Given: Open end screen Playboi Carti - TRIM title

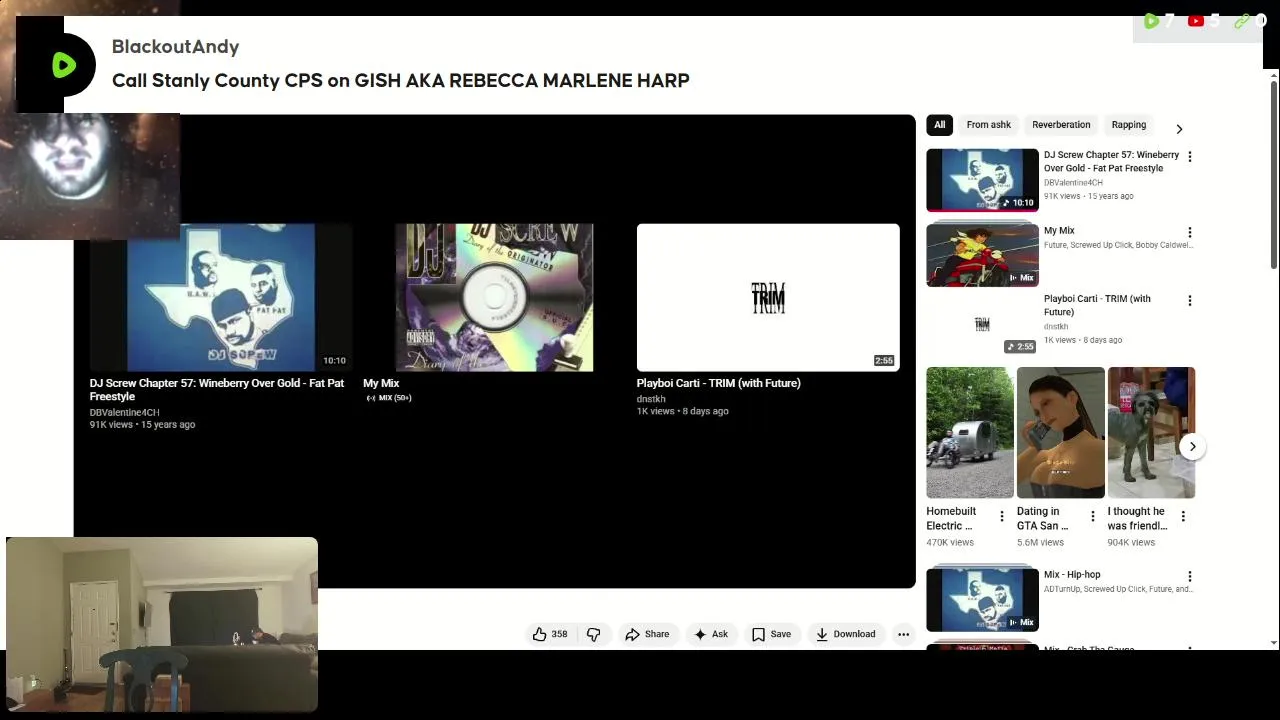Looking at the screenshot, I should coord(718,383).
